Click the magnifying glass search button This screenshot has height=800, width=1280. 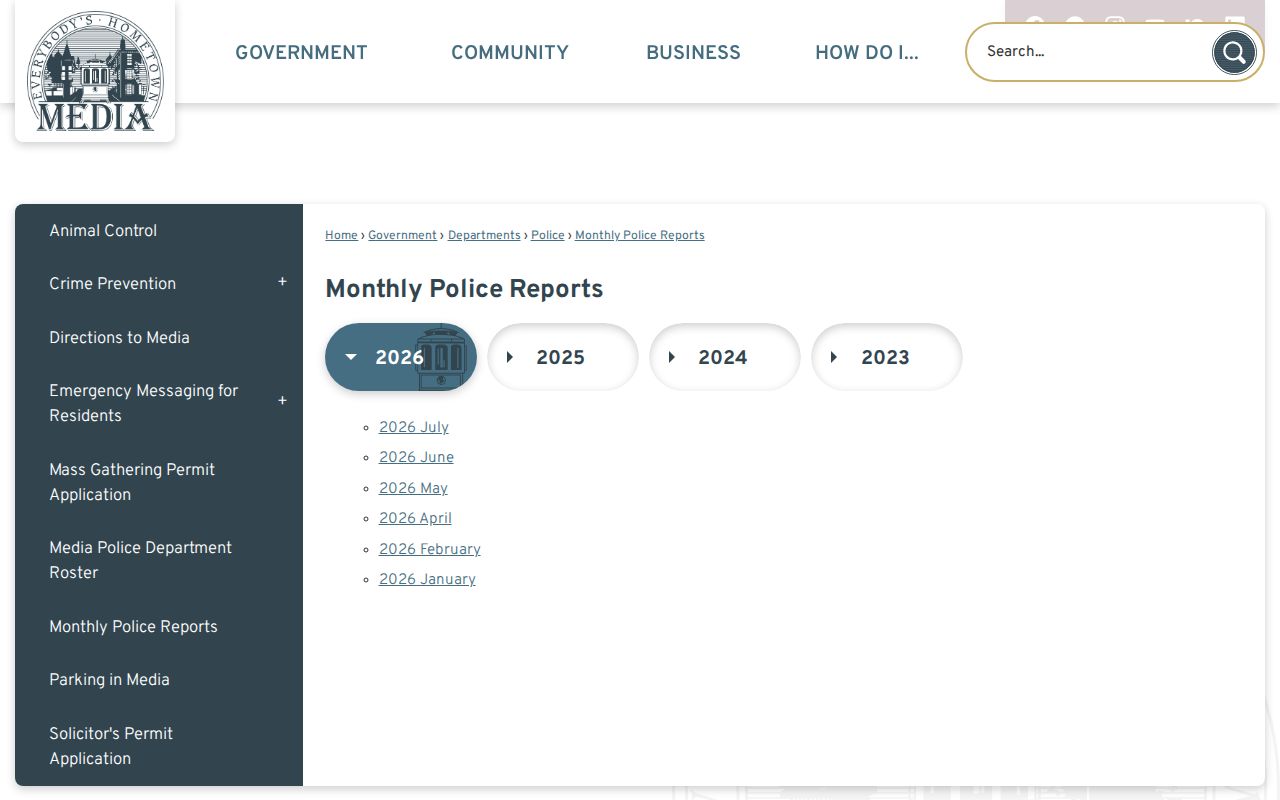pyautogui.click(x=1234, y=52)
